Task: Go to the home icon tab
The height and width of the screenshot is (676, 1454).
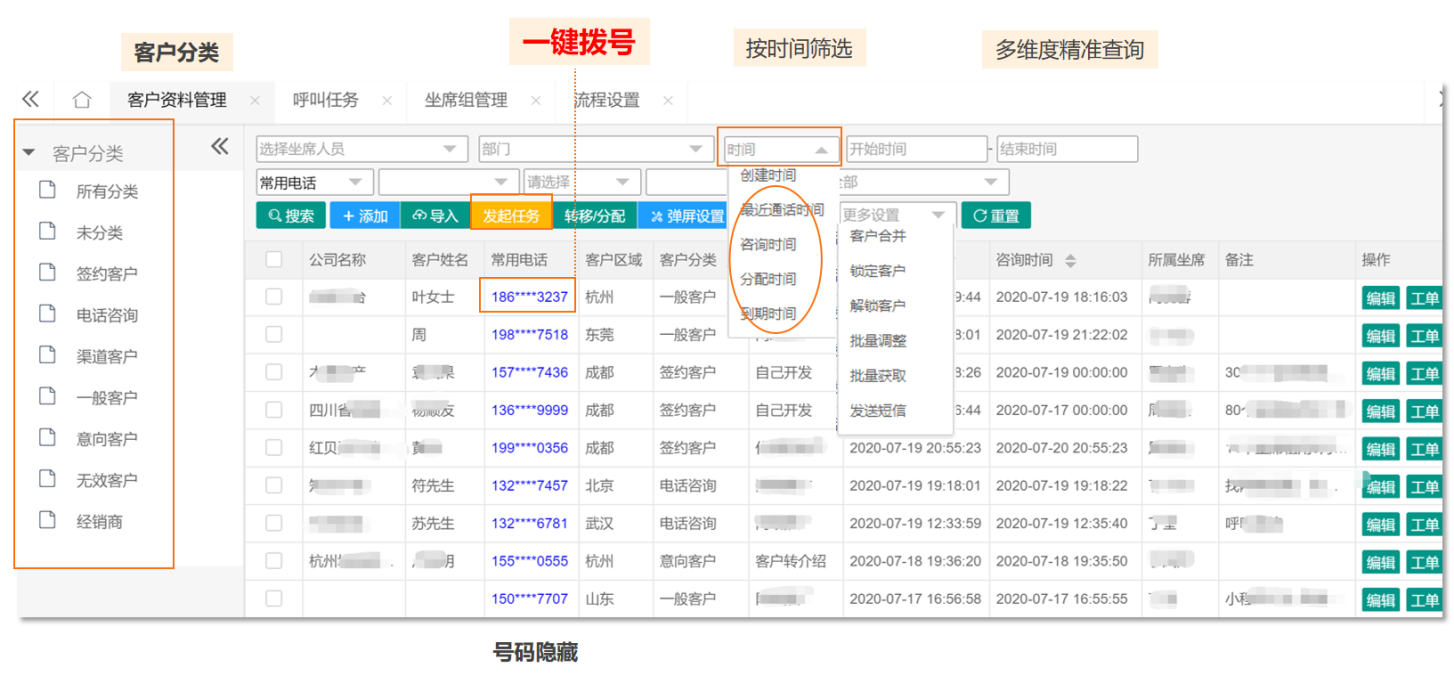Action: pos(82,100)
